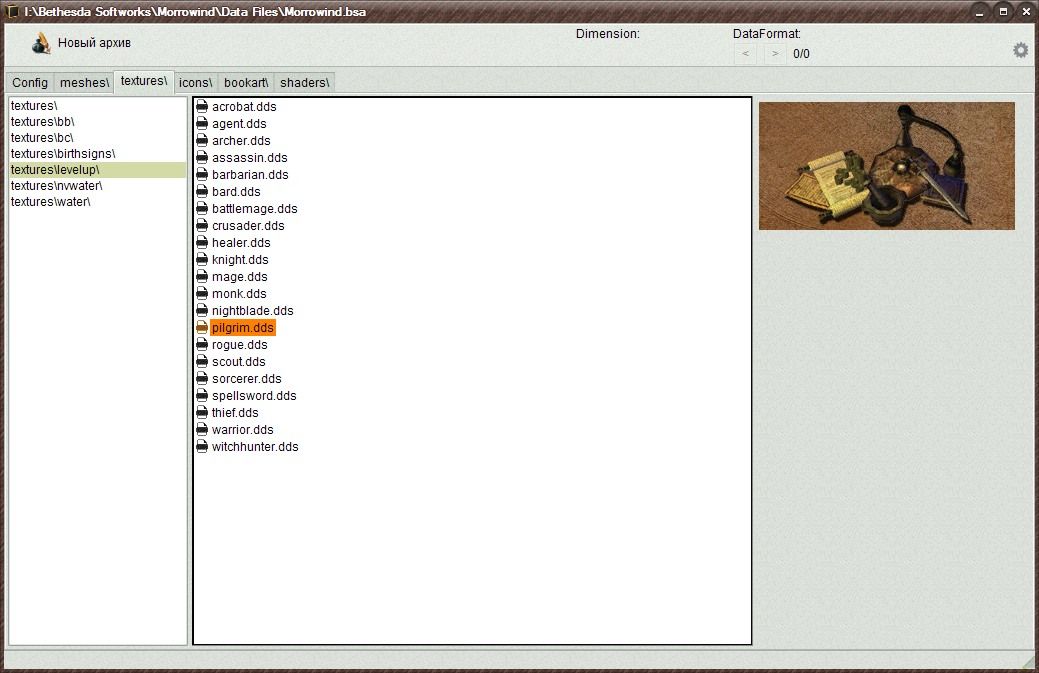Click the crusader.dds file icon

tap(202, 226)
